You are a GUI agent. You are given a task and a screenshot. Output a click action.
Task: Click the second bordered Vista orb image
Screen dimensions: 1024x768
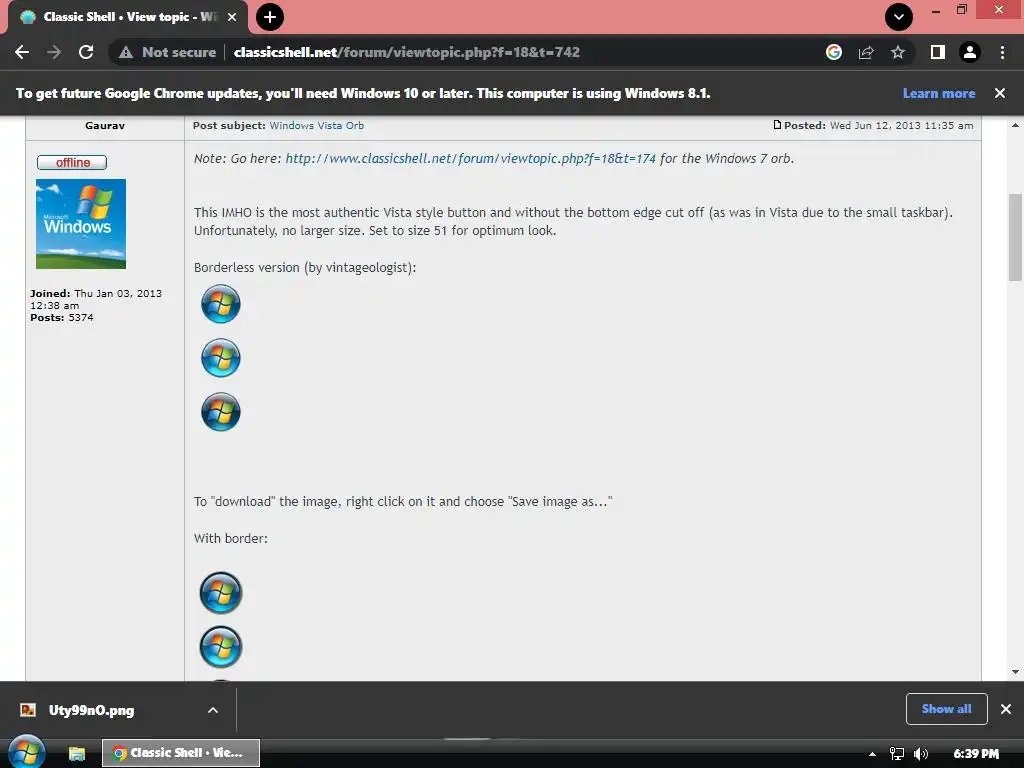(x=221, y=647)
